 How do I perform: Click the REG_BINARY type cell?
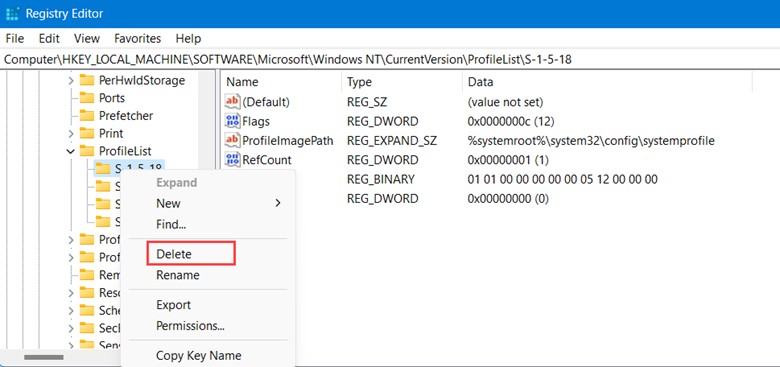pyautogui.click(x=381, y=179)
